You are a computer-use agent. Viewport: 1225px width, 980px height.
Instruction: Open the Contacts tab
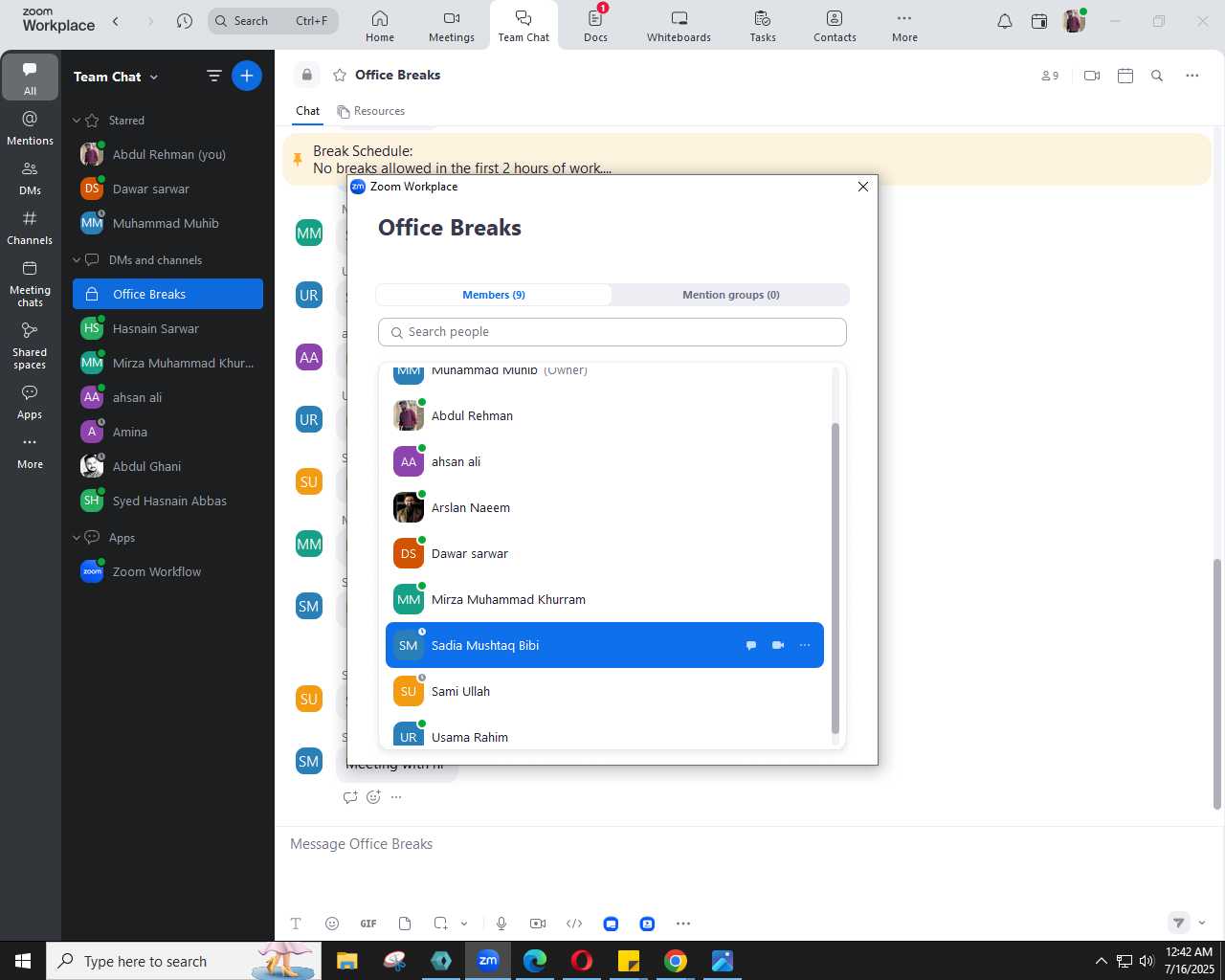[835, 26]
